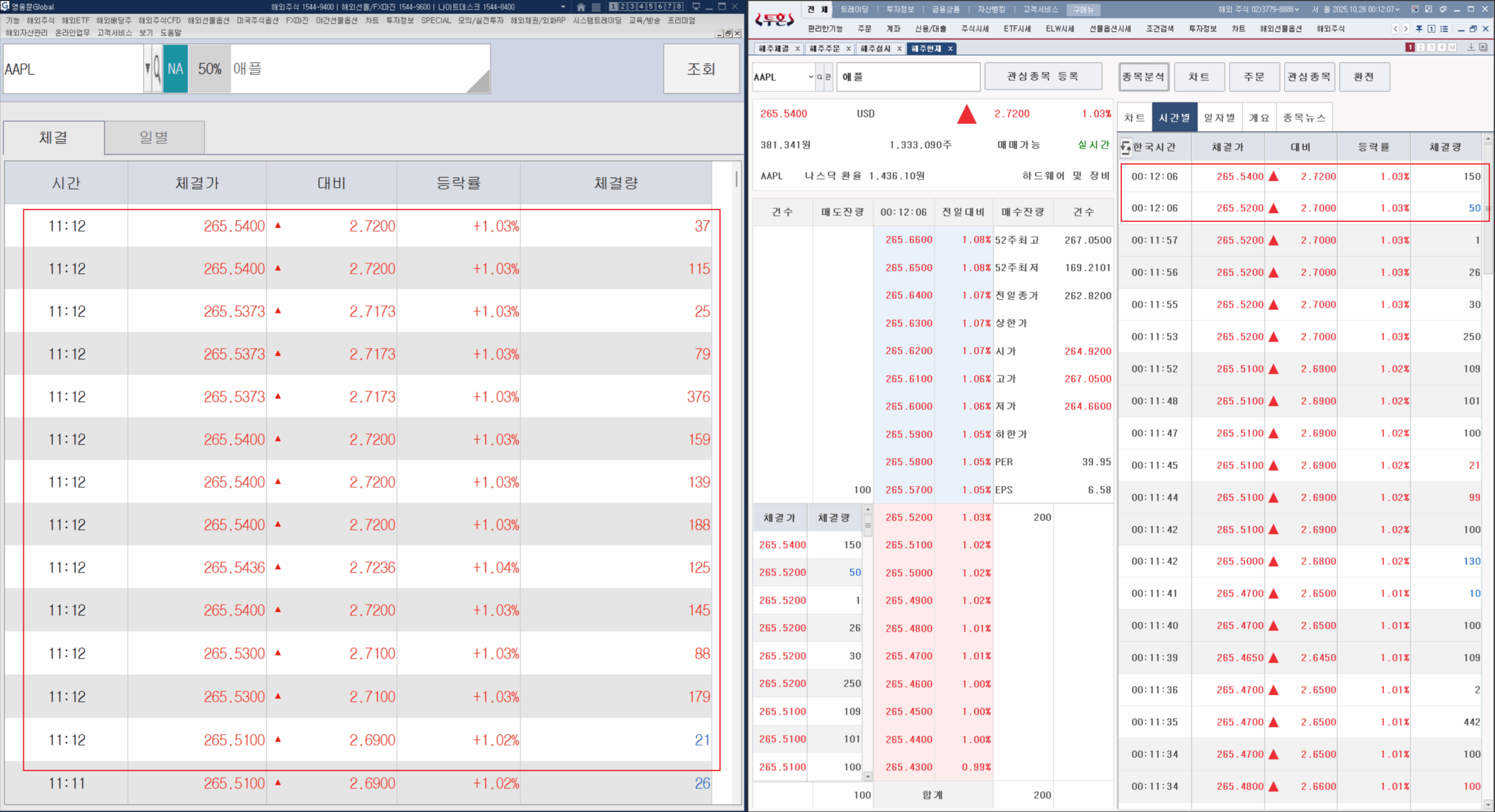Open the AAPL symbol dropdown in left window

pyautogui.click(x=147, y=69)
